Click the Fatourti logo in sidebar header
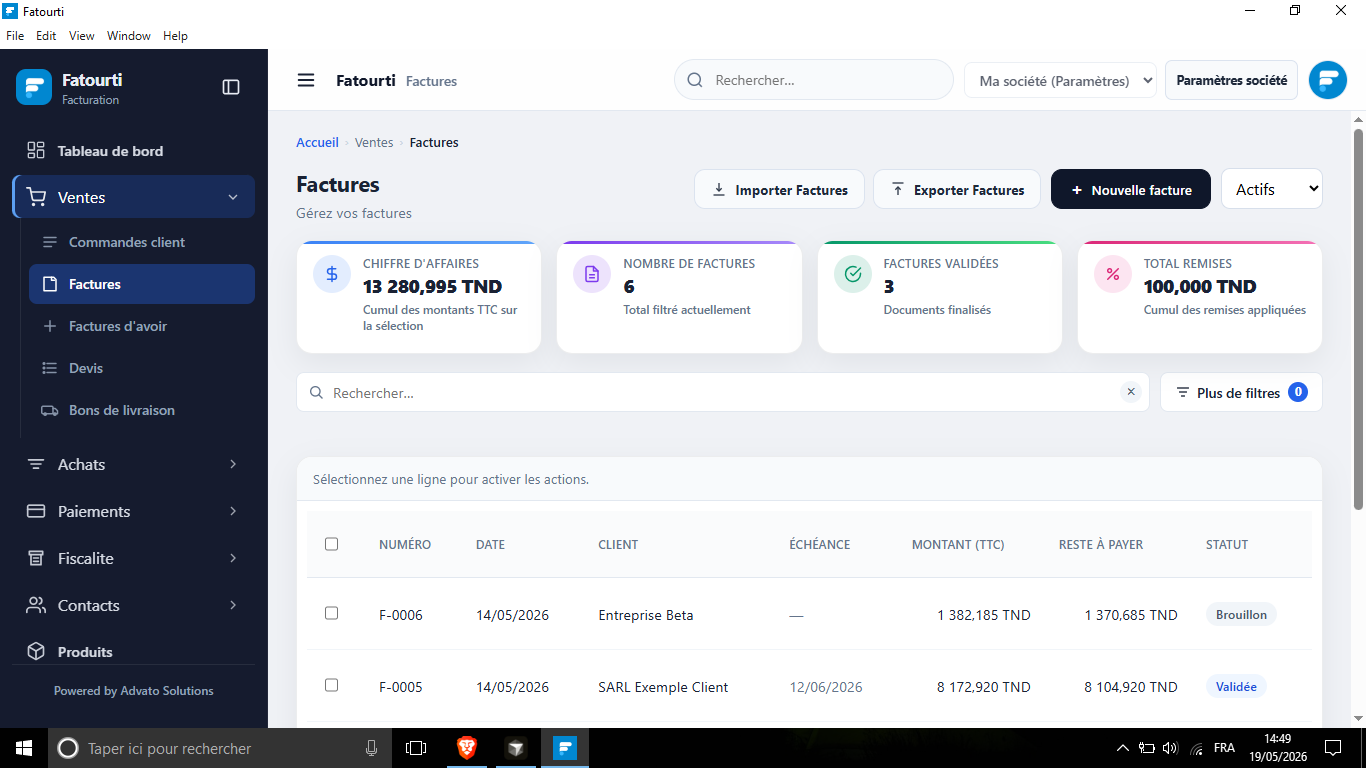The width and height of the screenshot is (1366, 768). (34, 87)
